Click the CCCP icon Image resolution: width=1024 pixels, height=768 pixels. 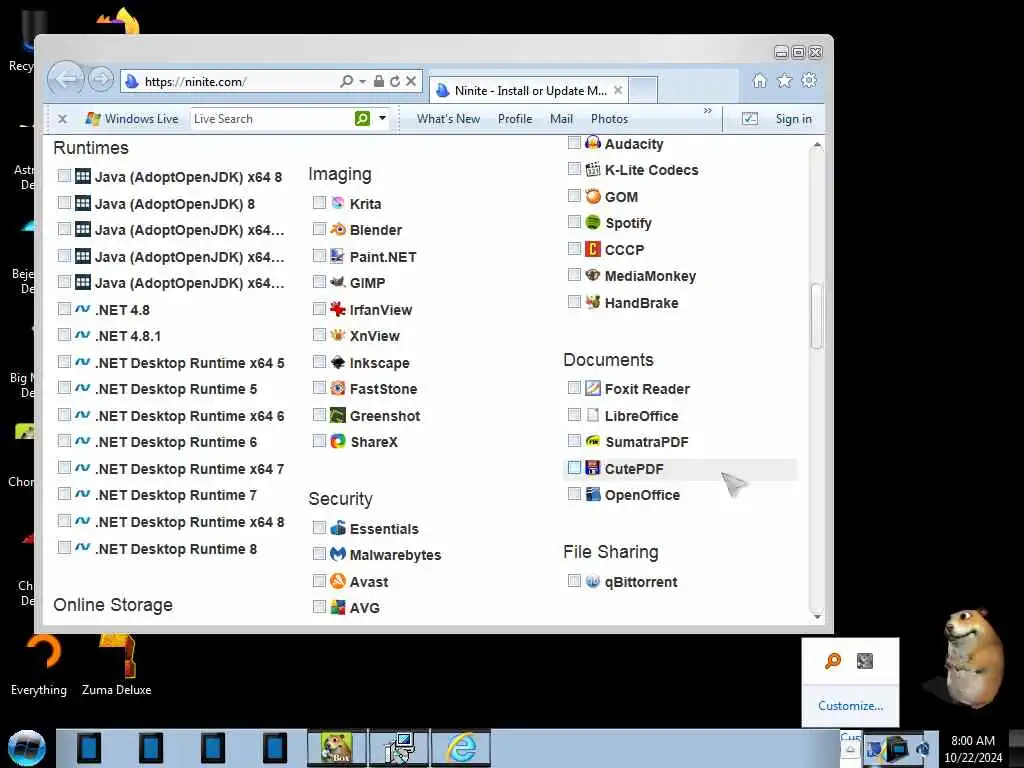tap(593, 249)
